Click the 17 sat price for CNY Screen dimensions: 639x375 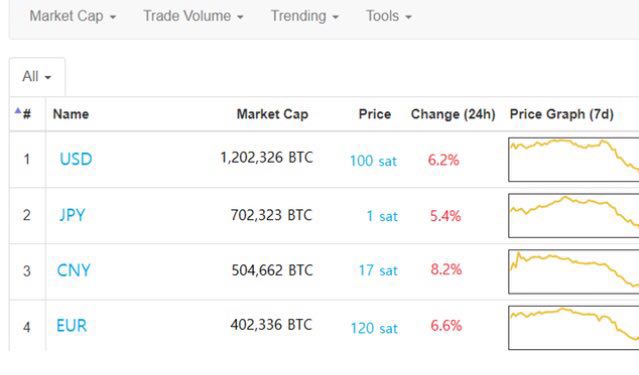[378, 270]
